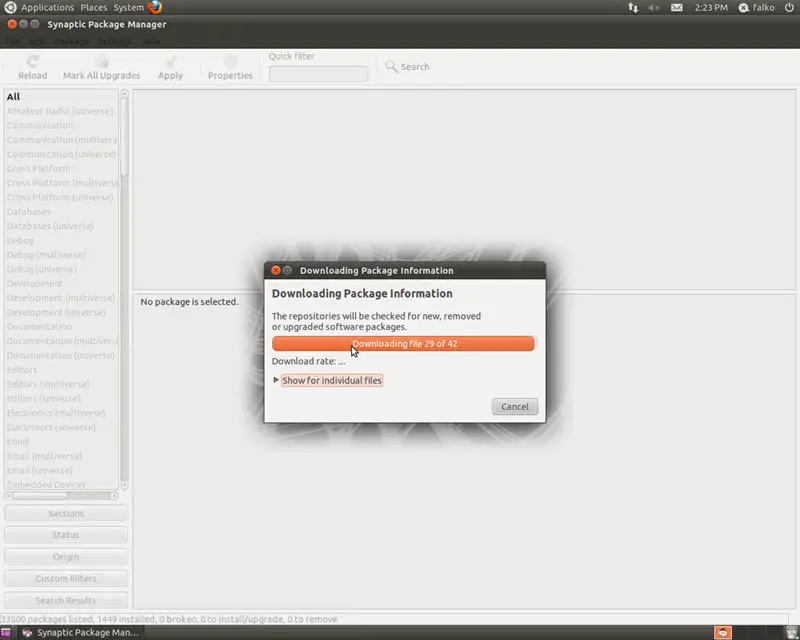Click the Custom Filters button

pos(66,579)
